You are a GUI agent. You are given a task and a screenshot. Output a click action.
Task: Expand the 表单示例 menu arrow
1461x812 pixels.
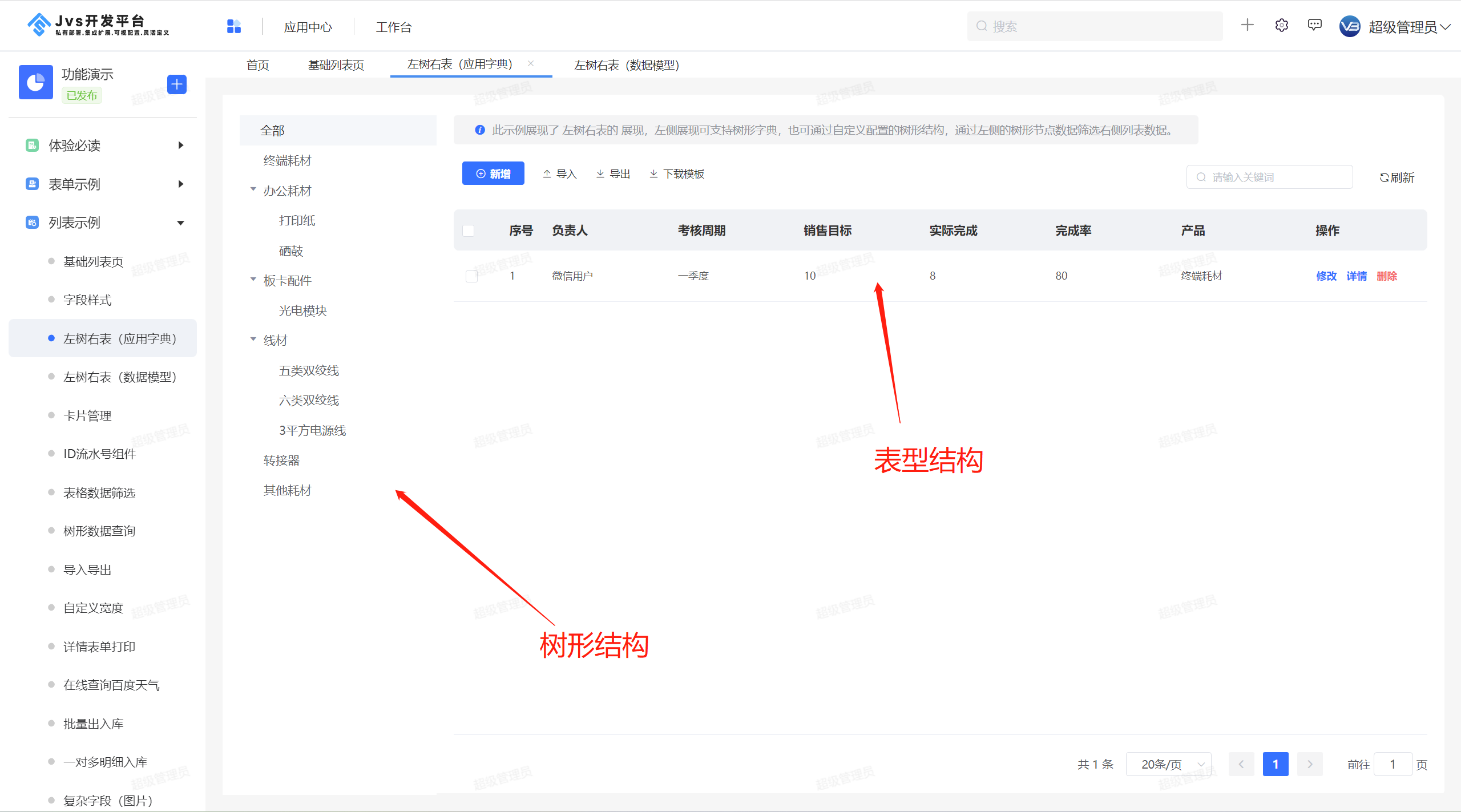(181, 184)
